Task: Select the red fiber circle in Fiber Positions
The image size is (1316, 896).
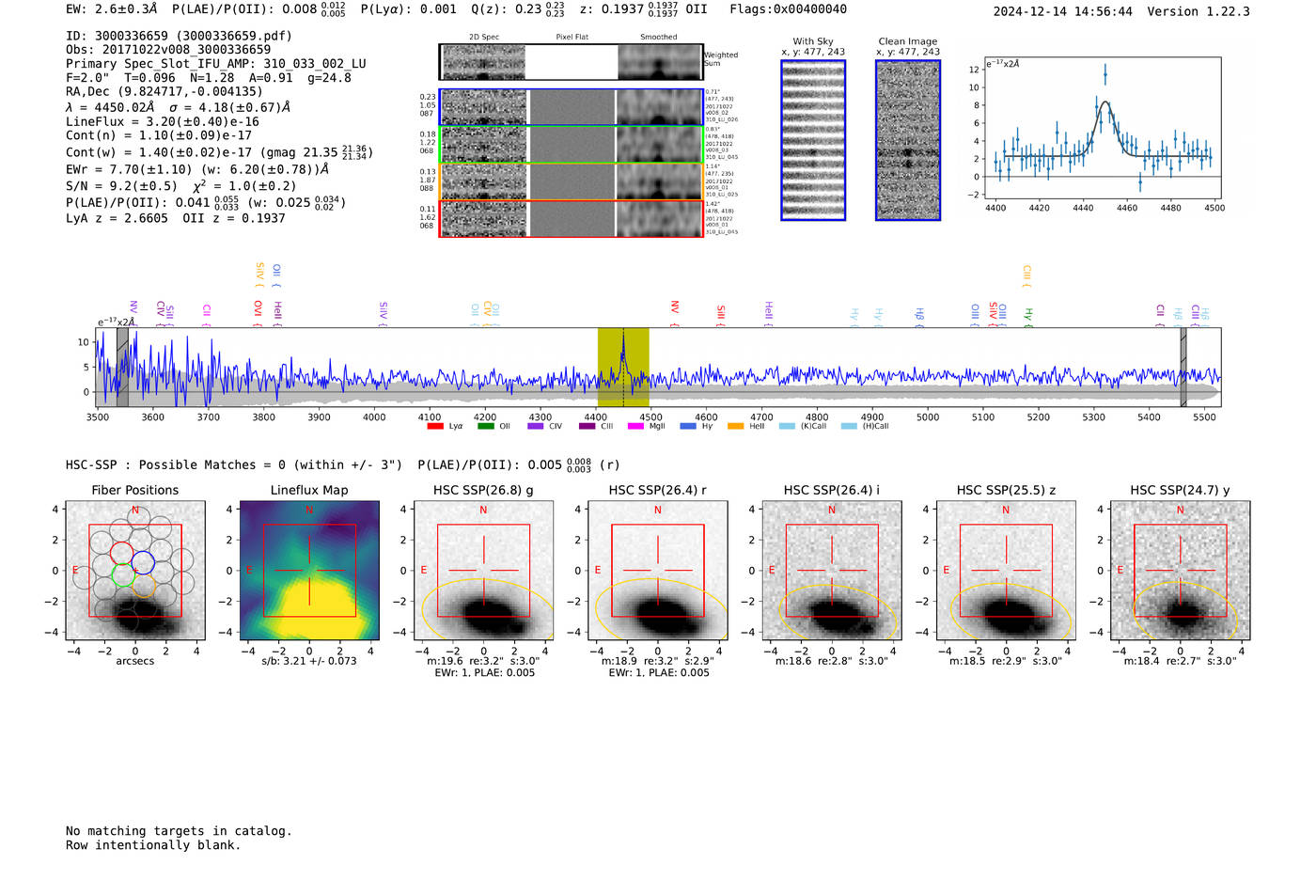Action: (x=121, y=553)
